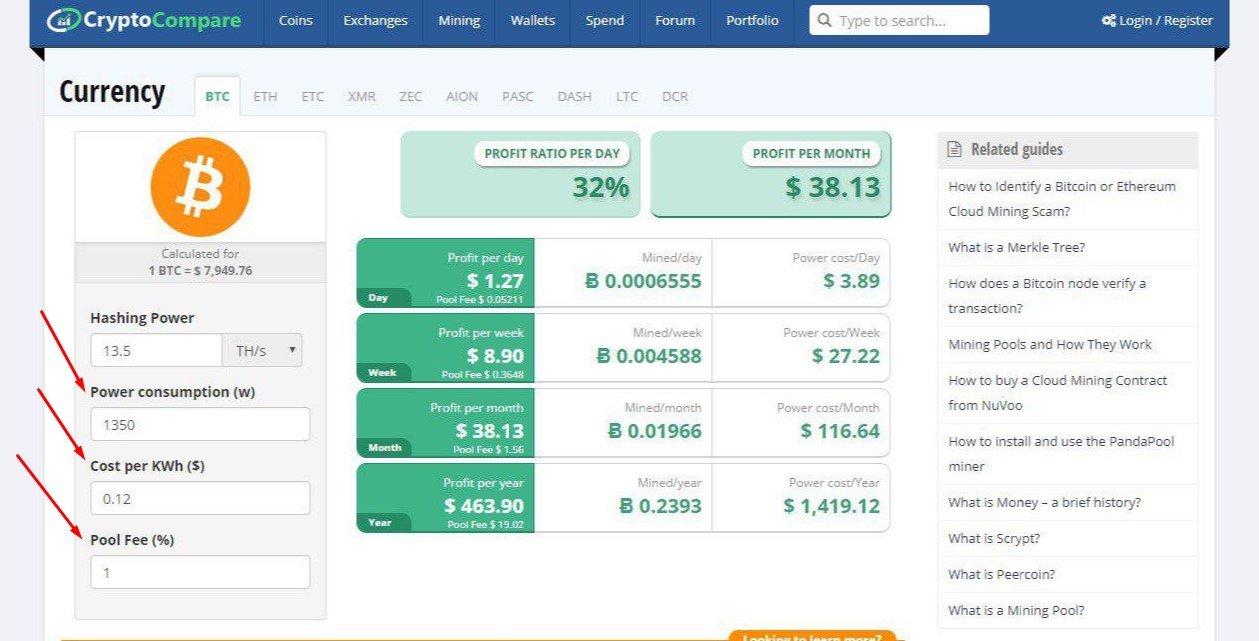1259x641 pixels.
Task: Click the Hashing Power input field
Action: pyautogui.click(x=156, y=350)
